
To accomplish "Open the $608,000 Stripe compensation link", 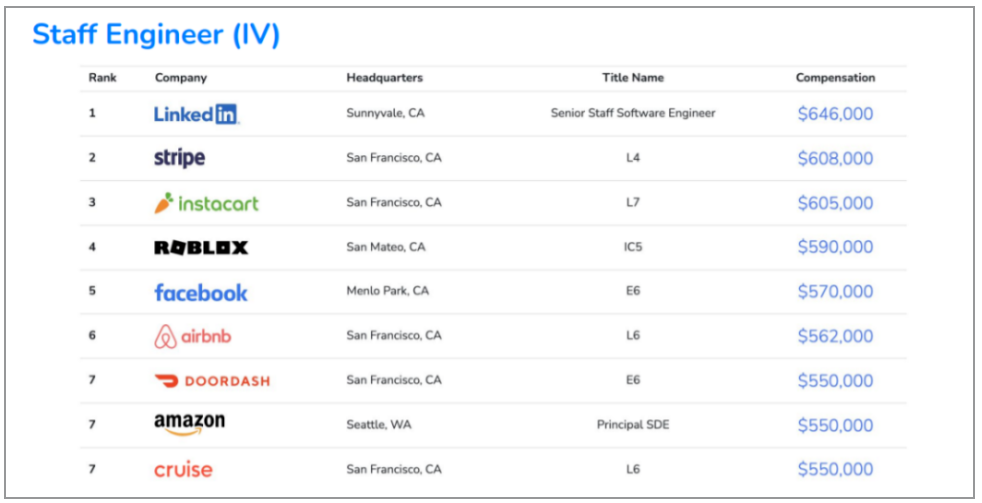I will [835, 158].
